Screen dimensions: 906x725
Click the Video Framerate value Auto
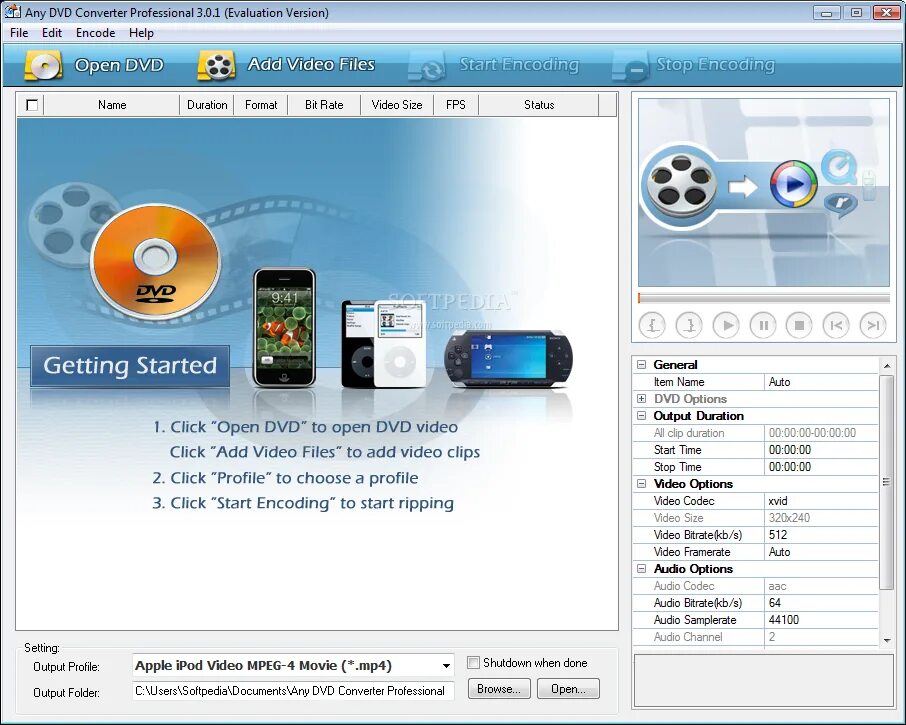[821, 552]
